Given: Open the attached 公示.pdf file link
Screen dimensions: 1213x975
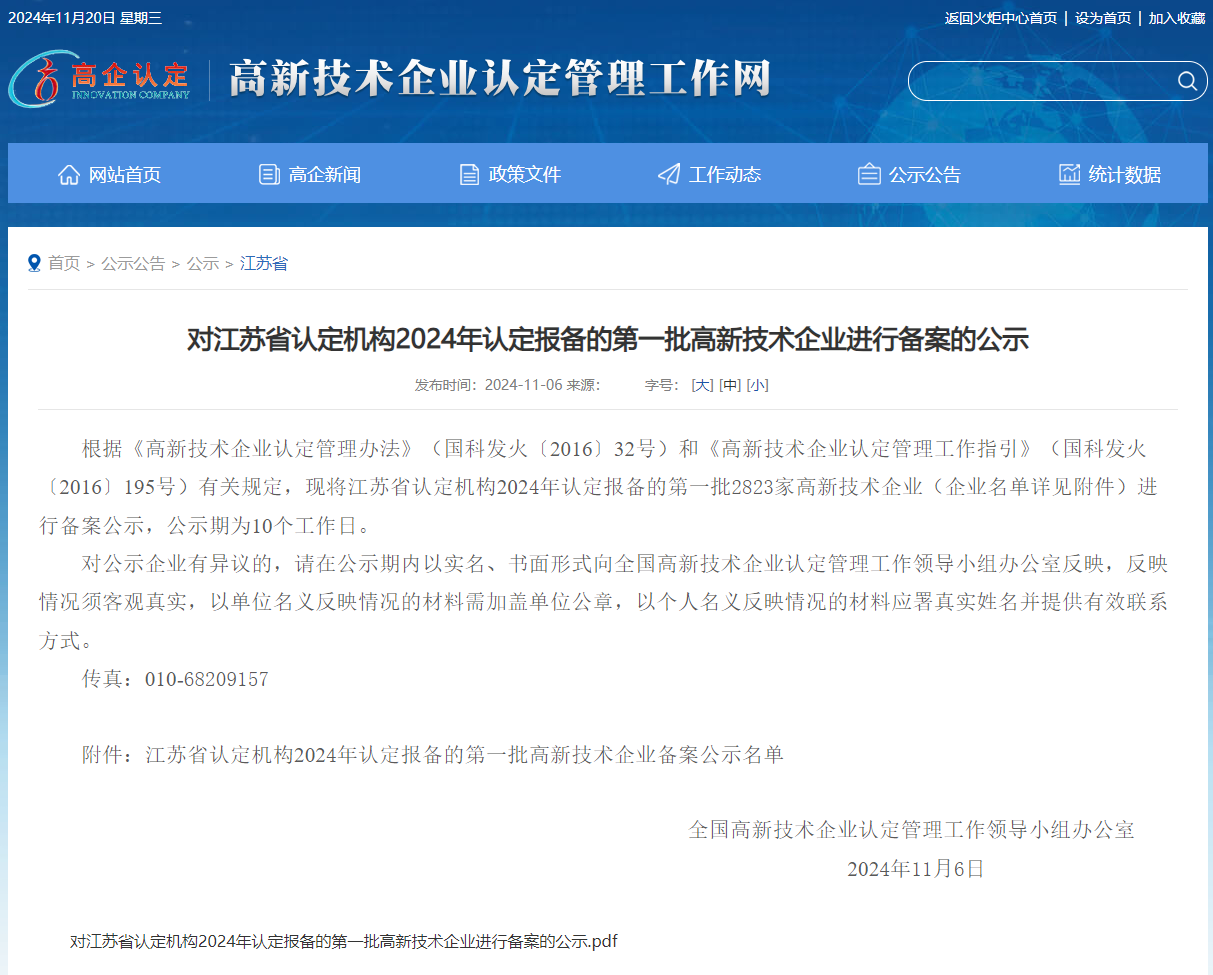Looking at the screenshot, I should (344, 942).
